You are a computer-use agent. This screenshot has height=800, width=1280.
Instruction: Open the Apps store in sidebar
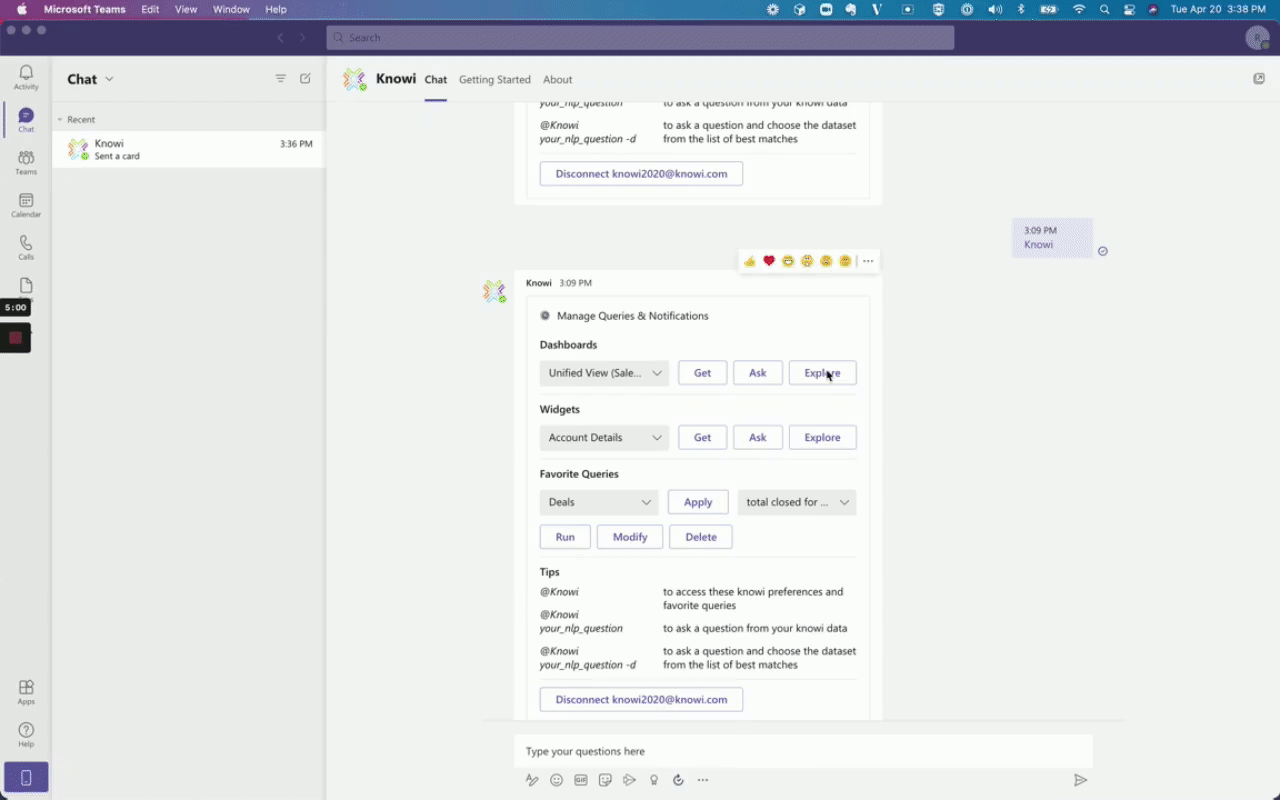point(26,691)
